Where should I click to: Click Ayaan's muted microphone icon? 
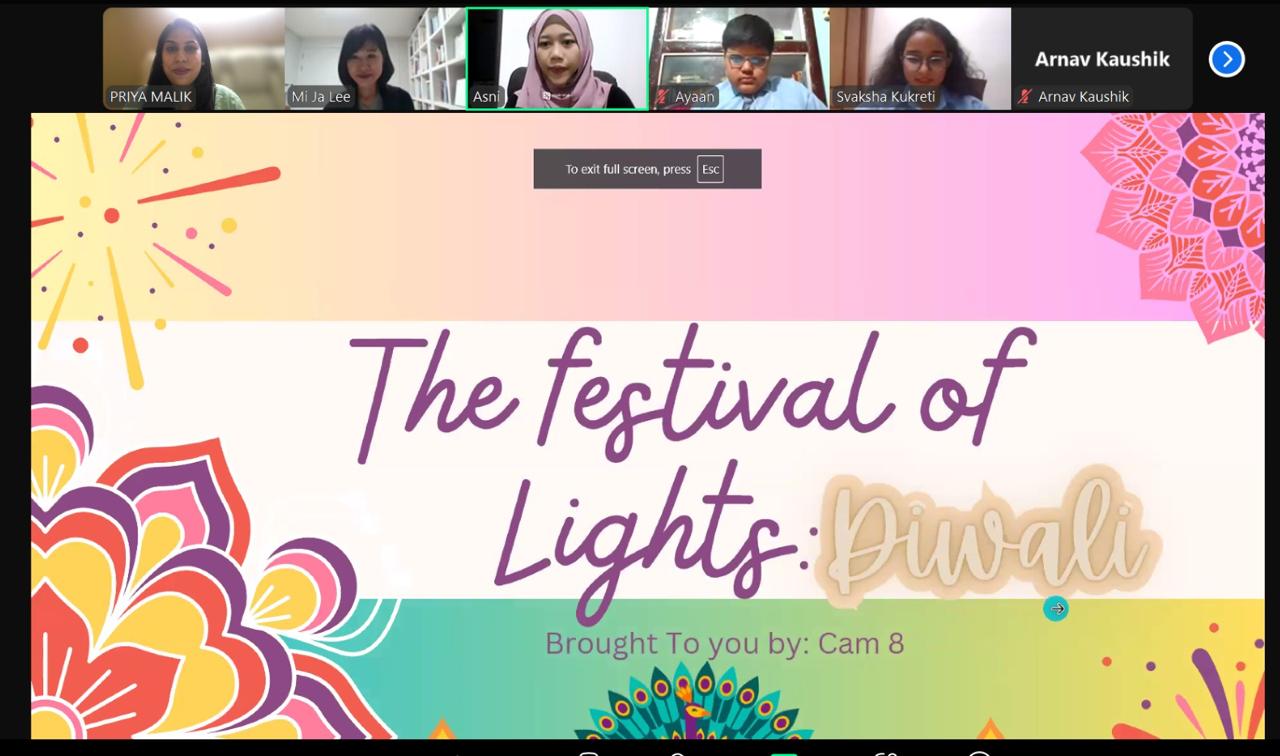pyautogui.click(x=662, y=97)
